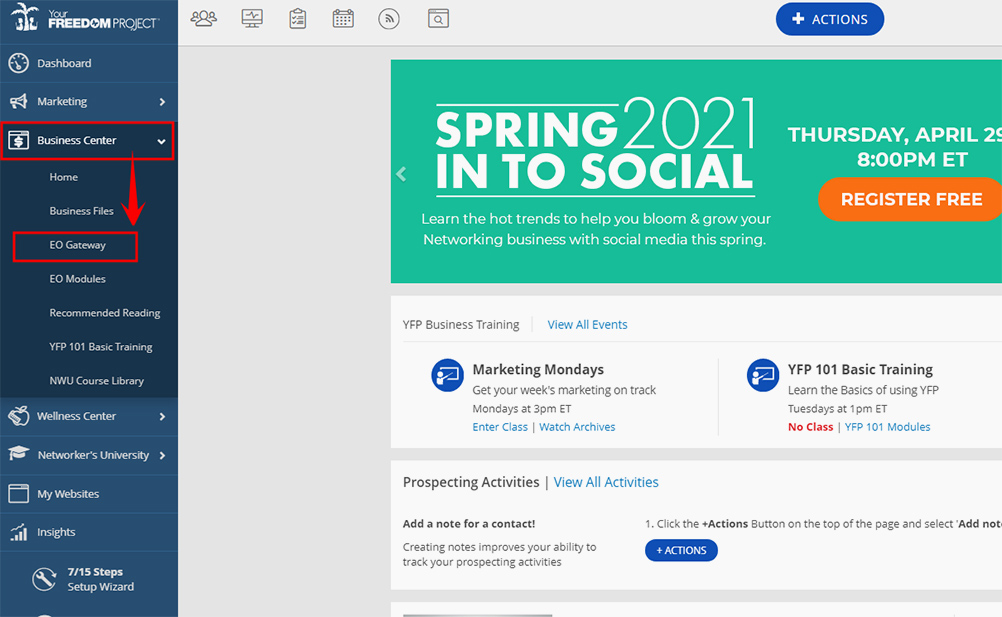The image size is (1002, 617).
Task: Click the small + ACTIONS button under prospecting
Action: (681, 550)
